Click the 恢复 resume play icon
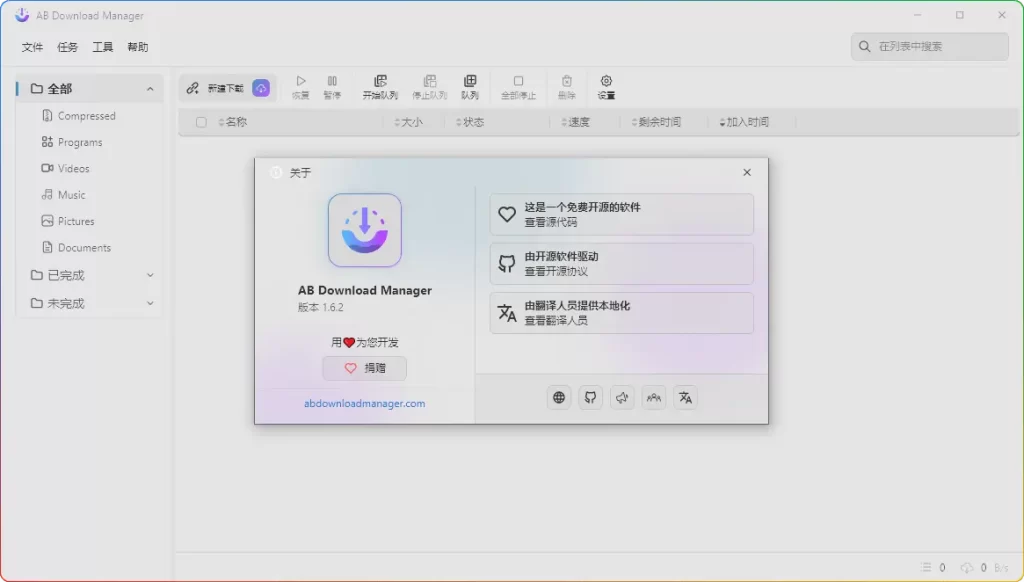This screenshot has width=1024, height=582. tap(300, 81)
